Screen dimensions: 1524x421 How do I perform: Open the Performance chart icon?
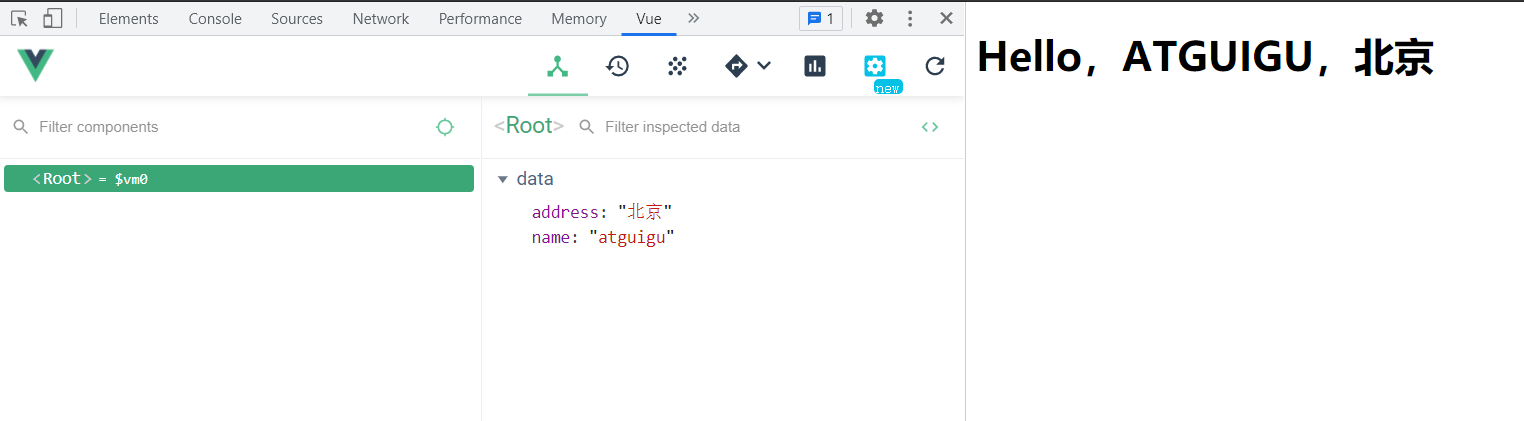pos(815,66)
